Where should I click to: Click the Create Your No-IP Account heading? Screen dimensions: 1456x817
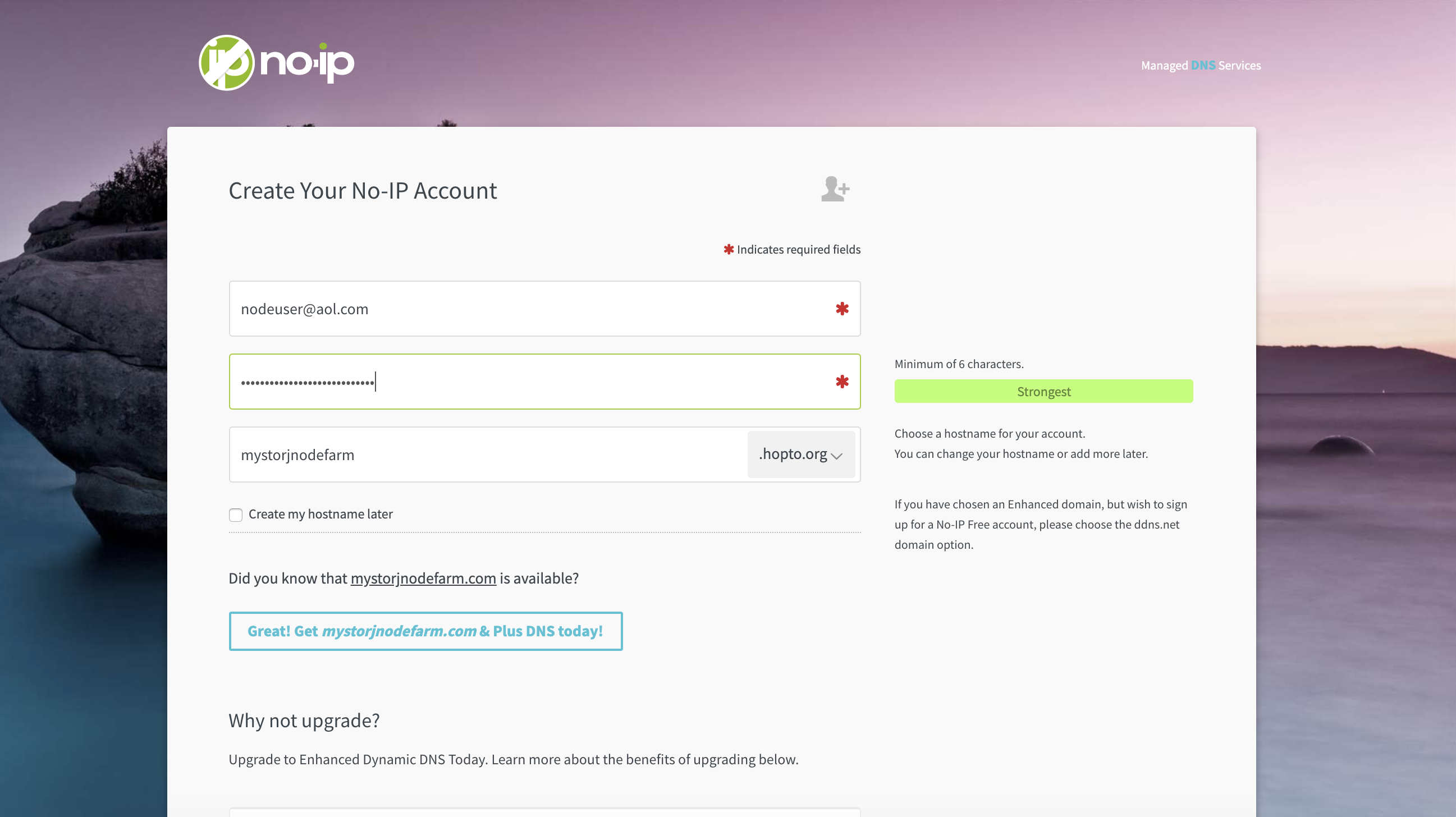click(x=362, y=190)
